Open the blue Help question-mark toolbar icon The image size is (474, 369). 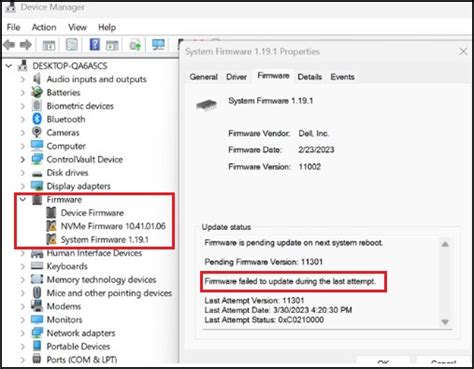[x=95, y=44]
